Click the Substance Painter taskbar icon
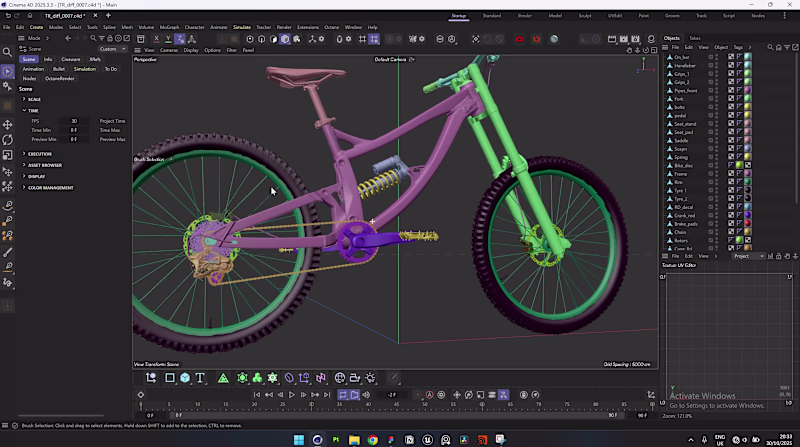 click(x=336, y=440)
